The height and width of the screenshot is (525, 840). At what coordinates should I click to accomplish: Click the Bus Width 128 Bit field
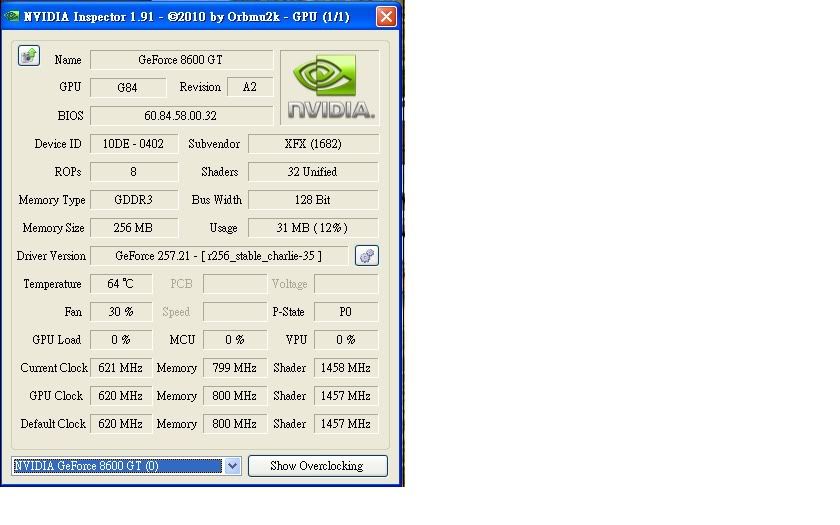(313, 200)
